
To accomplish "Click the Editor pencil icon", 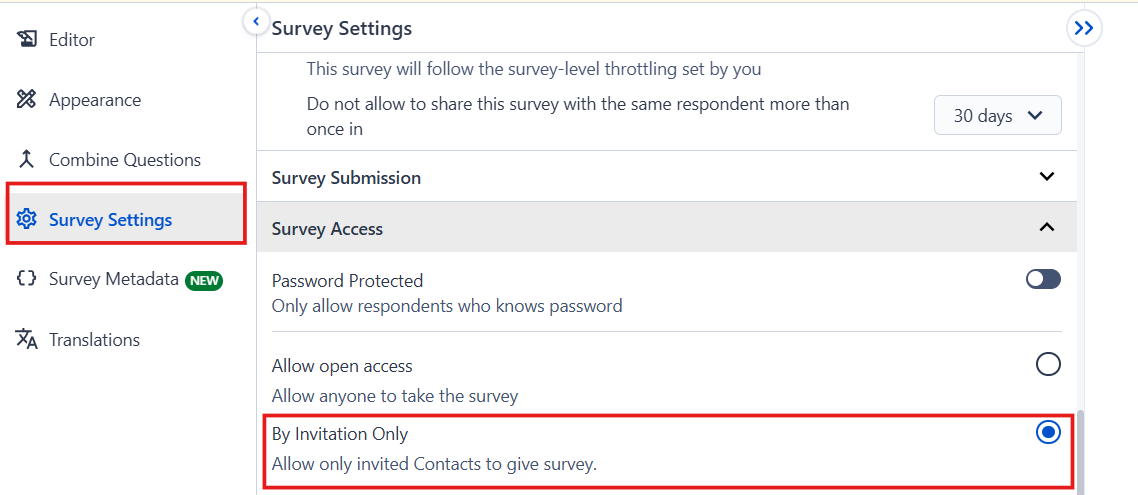I will pyautogui.click(x=27, y=40).
